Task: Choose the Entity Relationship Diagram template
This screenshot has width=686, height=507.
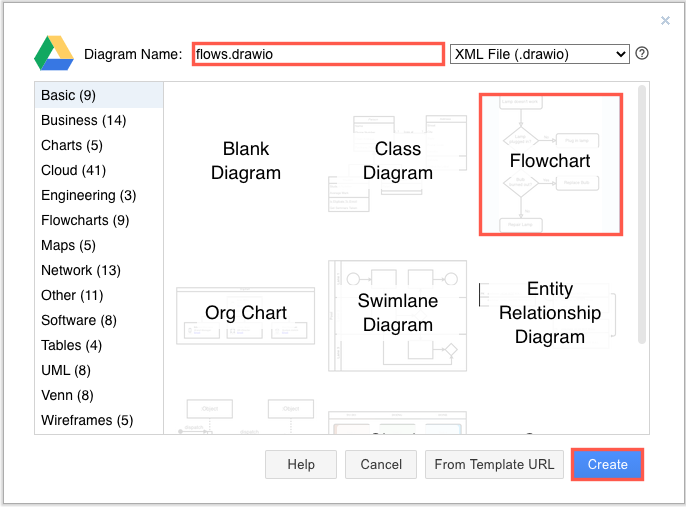Action: [x=550, y=313]
